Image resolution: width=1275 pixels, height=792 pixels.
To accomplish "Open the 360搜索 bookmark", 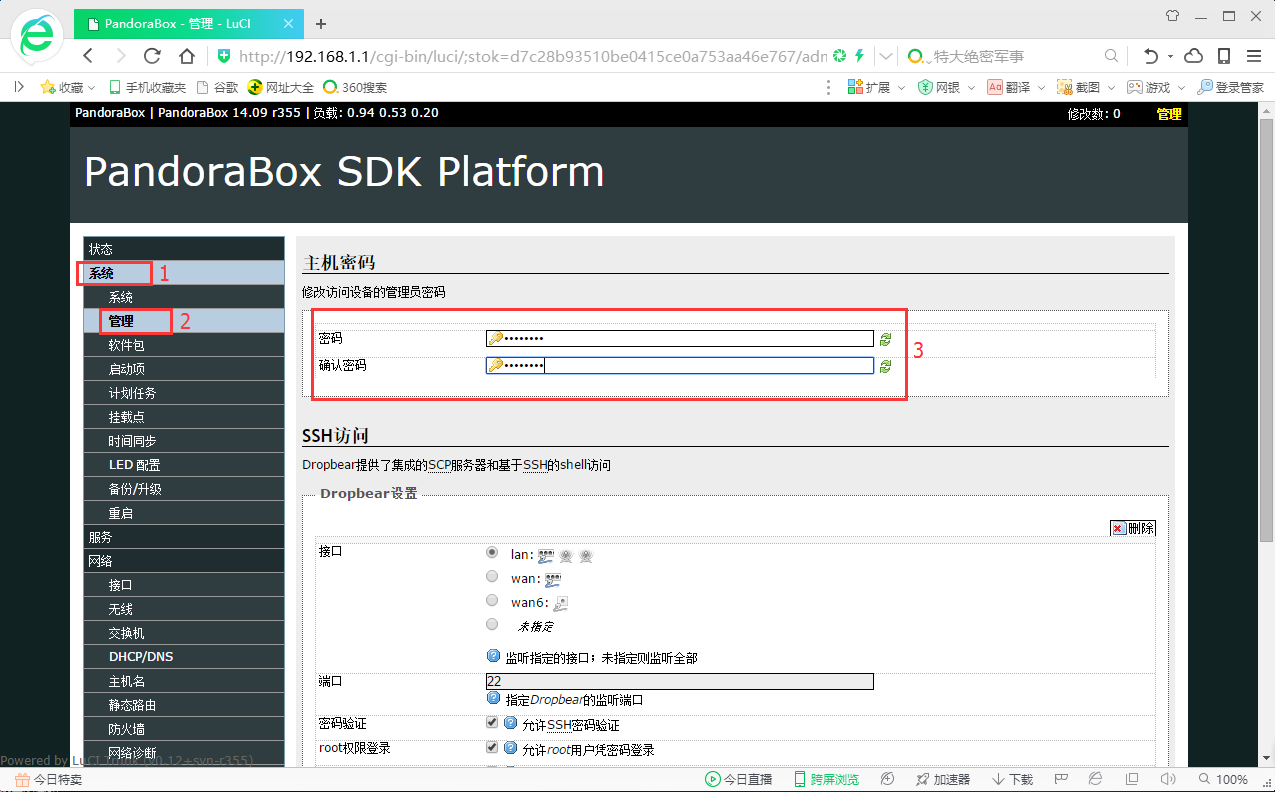I will [355, 88].
